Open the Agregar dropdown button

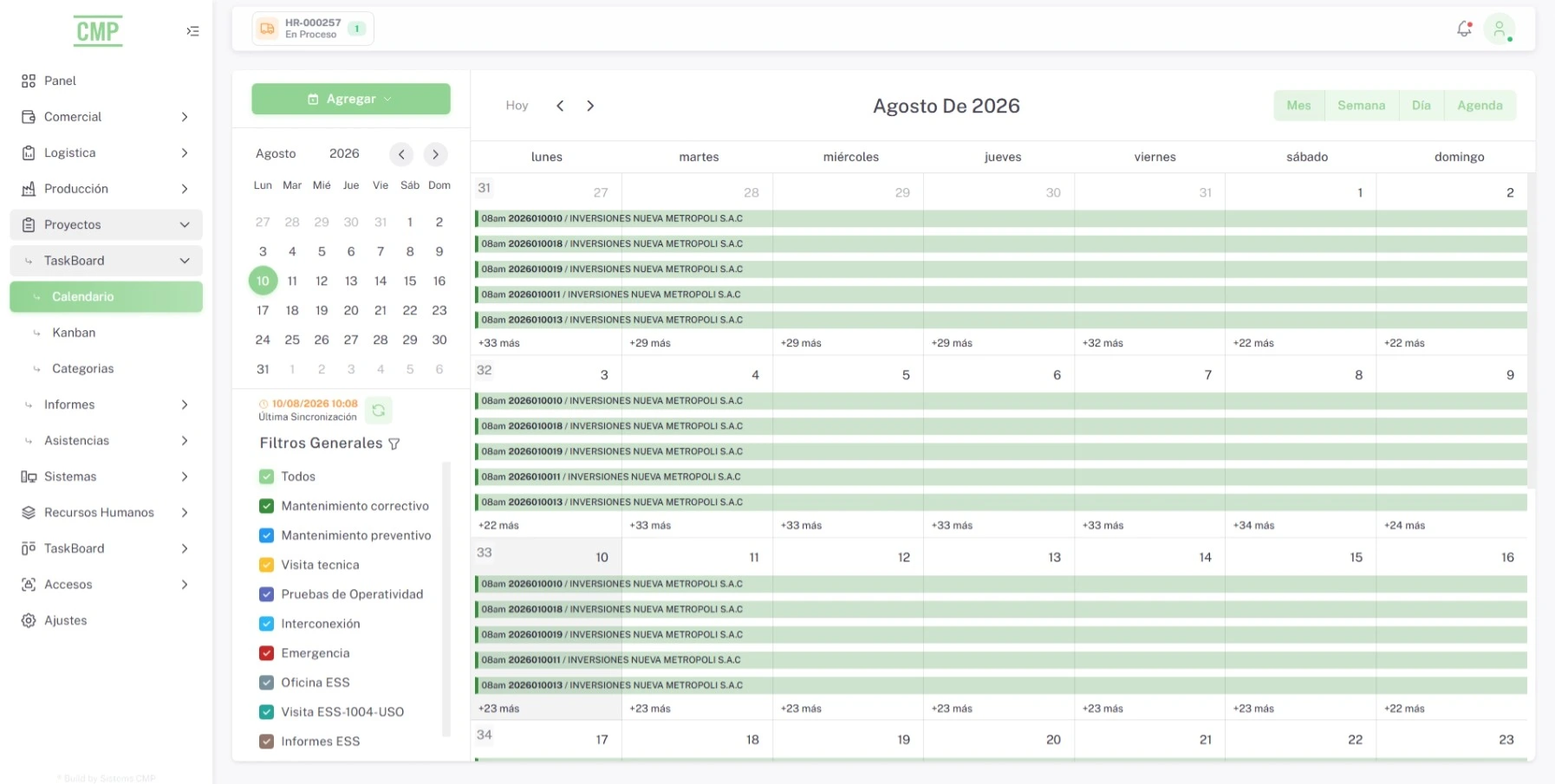pyautogui.click(x=351, y=99)
